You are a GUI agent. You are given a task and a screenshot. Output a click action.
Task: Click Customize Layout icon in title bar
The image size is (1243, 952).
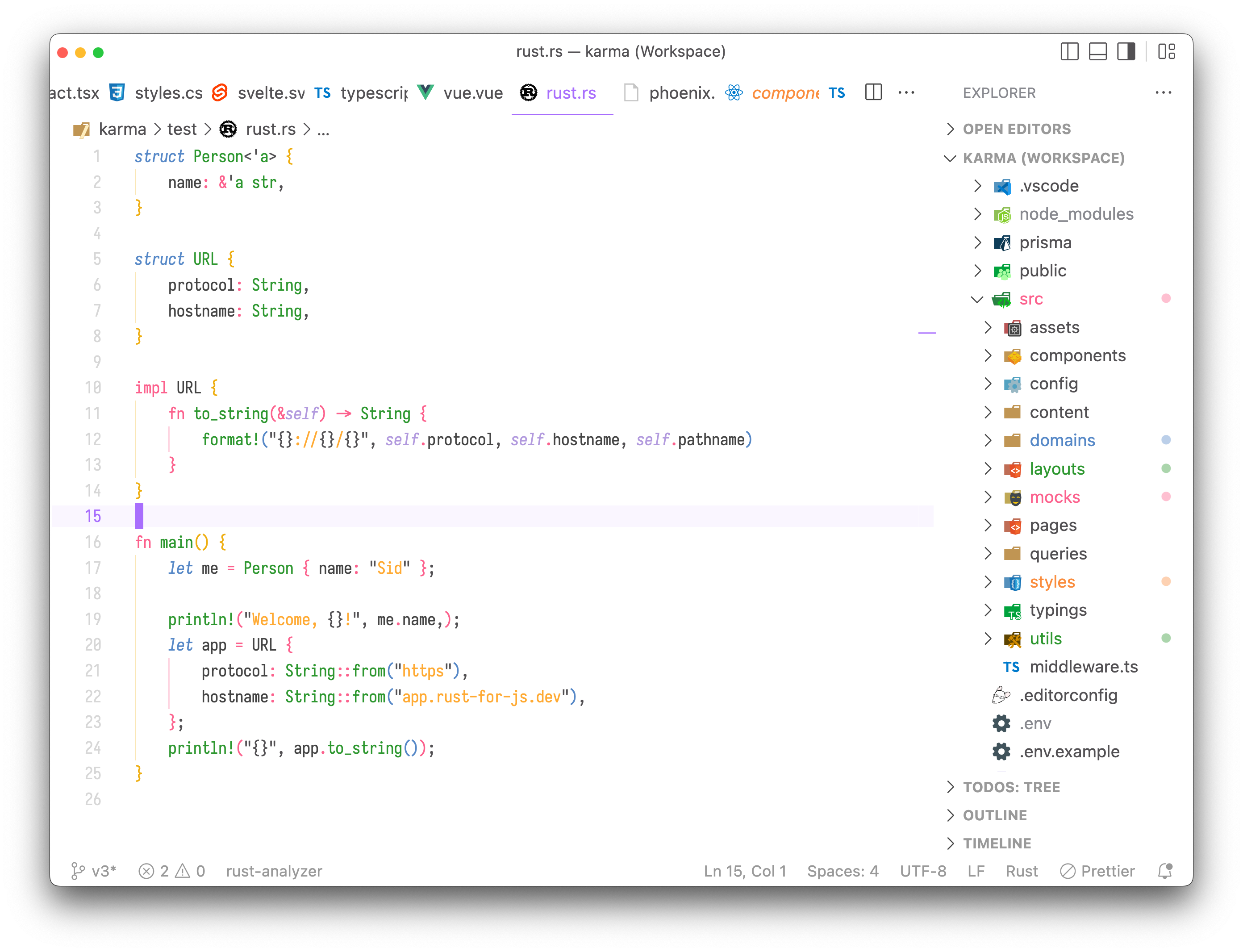pyautogui.click(x=1167, y=51)
